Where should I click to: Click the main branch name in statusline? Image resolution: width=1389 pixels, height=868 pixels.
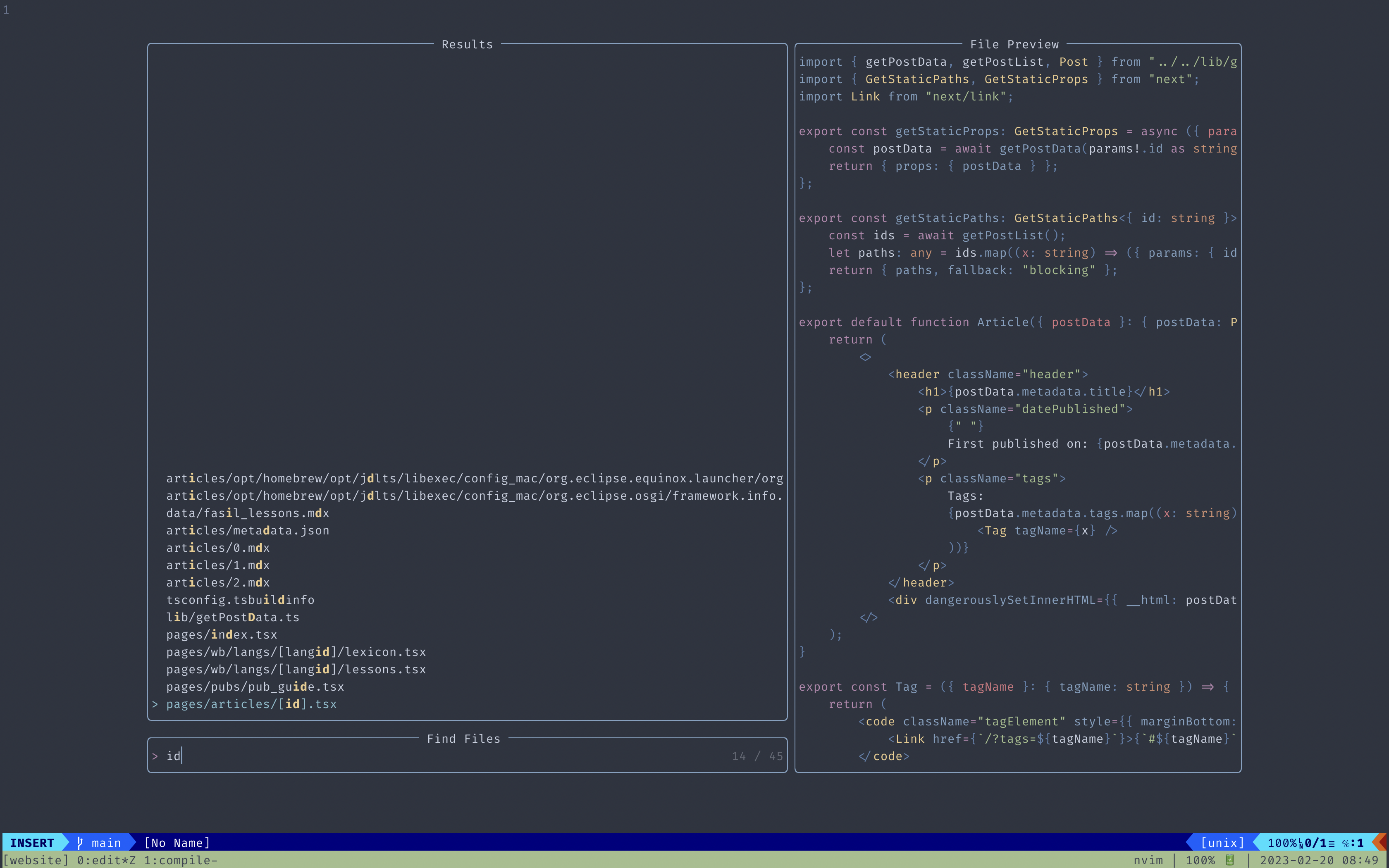[x=106, y=843]
